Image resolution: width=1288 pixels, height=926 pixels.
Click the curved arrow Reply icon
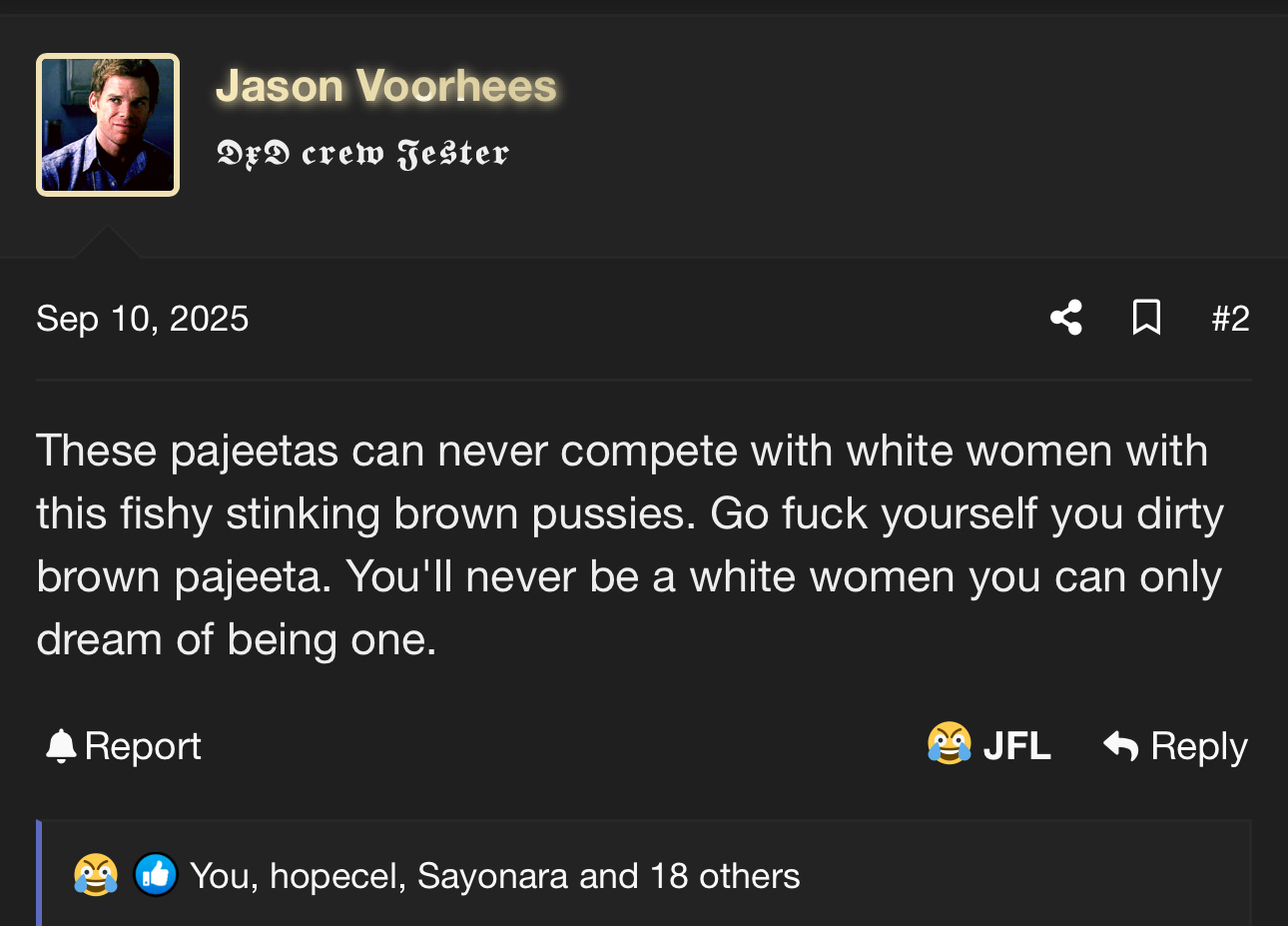point(1120,746)
